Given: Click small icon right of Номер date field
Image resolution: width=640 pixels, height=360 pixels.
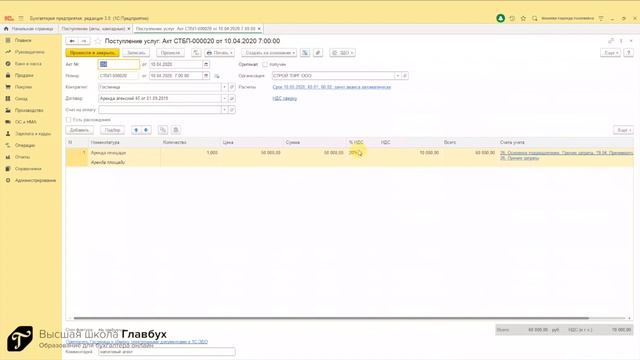Looking at the screenshot, I should click(217, 76).
